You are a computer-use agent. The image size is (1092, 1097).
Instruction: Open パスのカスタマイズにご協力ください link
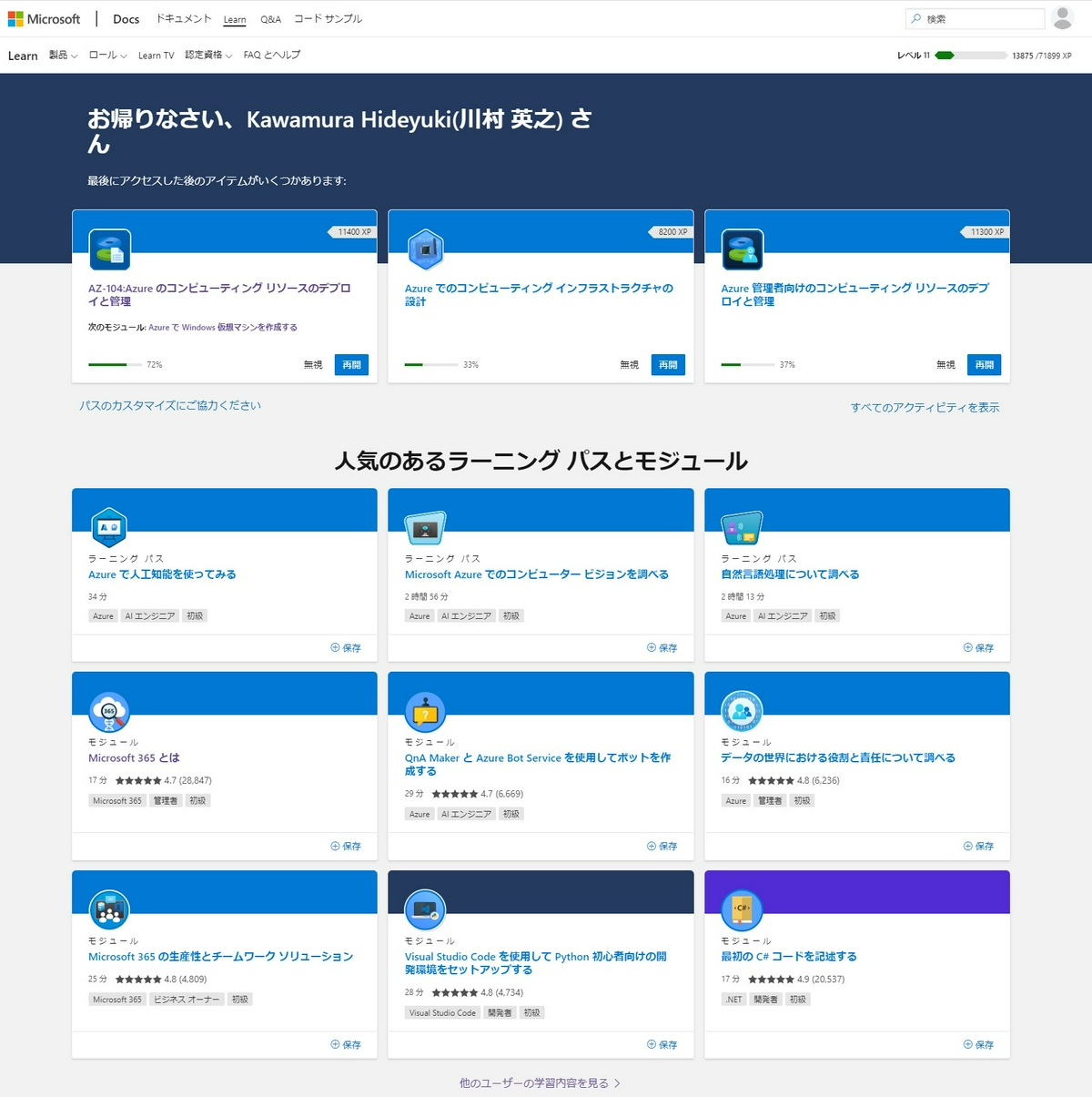click(170, 406)
